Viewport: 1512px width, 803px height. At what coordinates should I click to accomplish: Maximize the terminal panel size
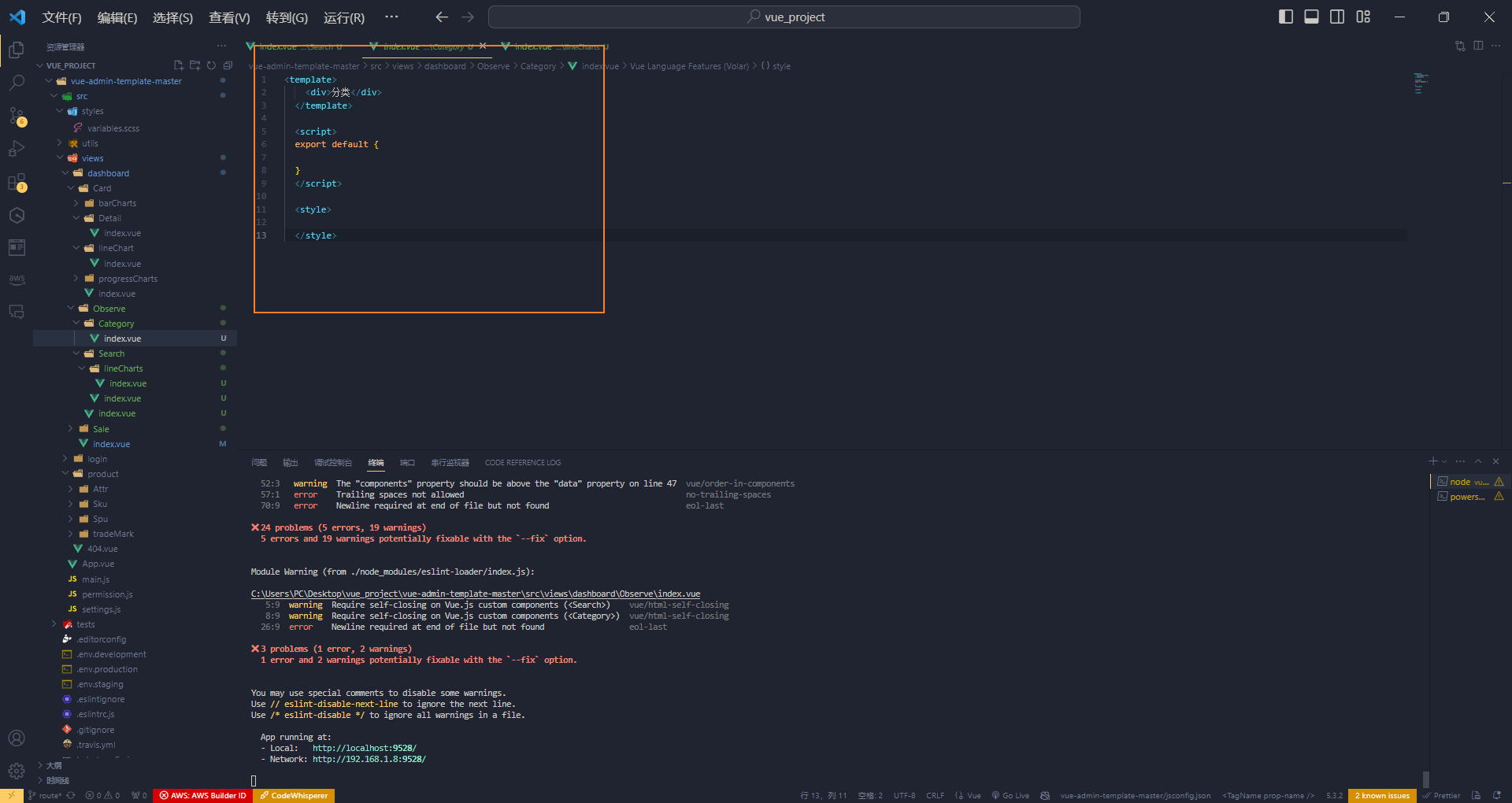click(1478, 461)
